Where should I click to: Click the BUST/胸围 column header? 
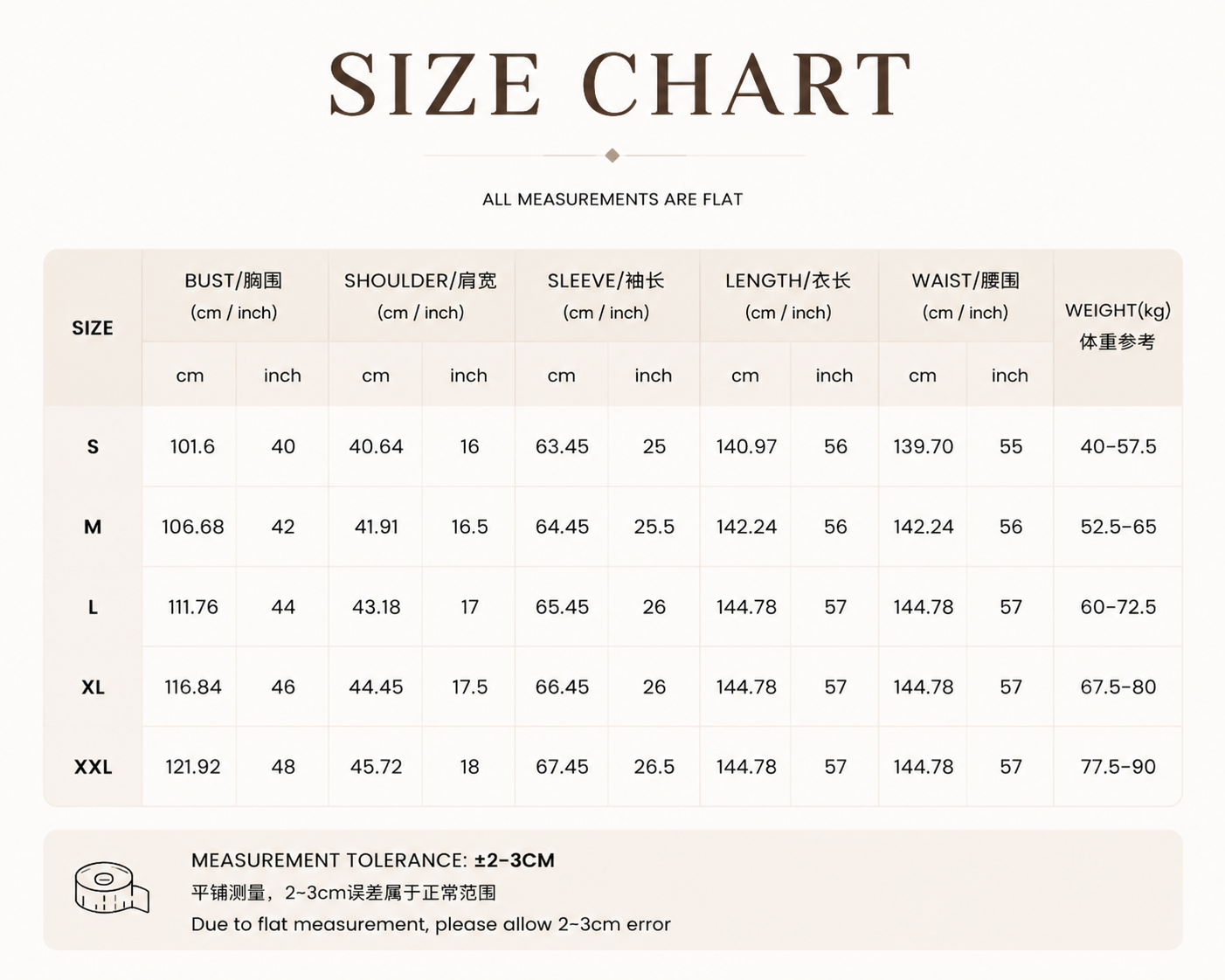234,296
